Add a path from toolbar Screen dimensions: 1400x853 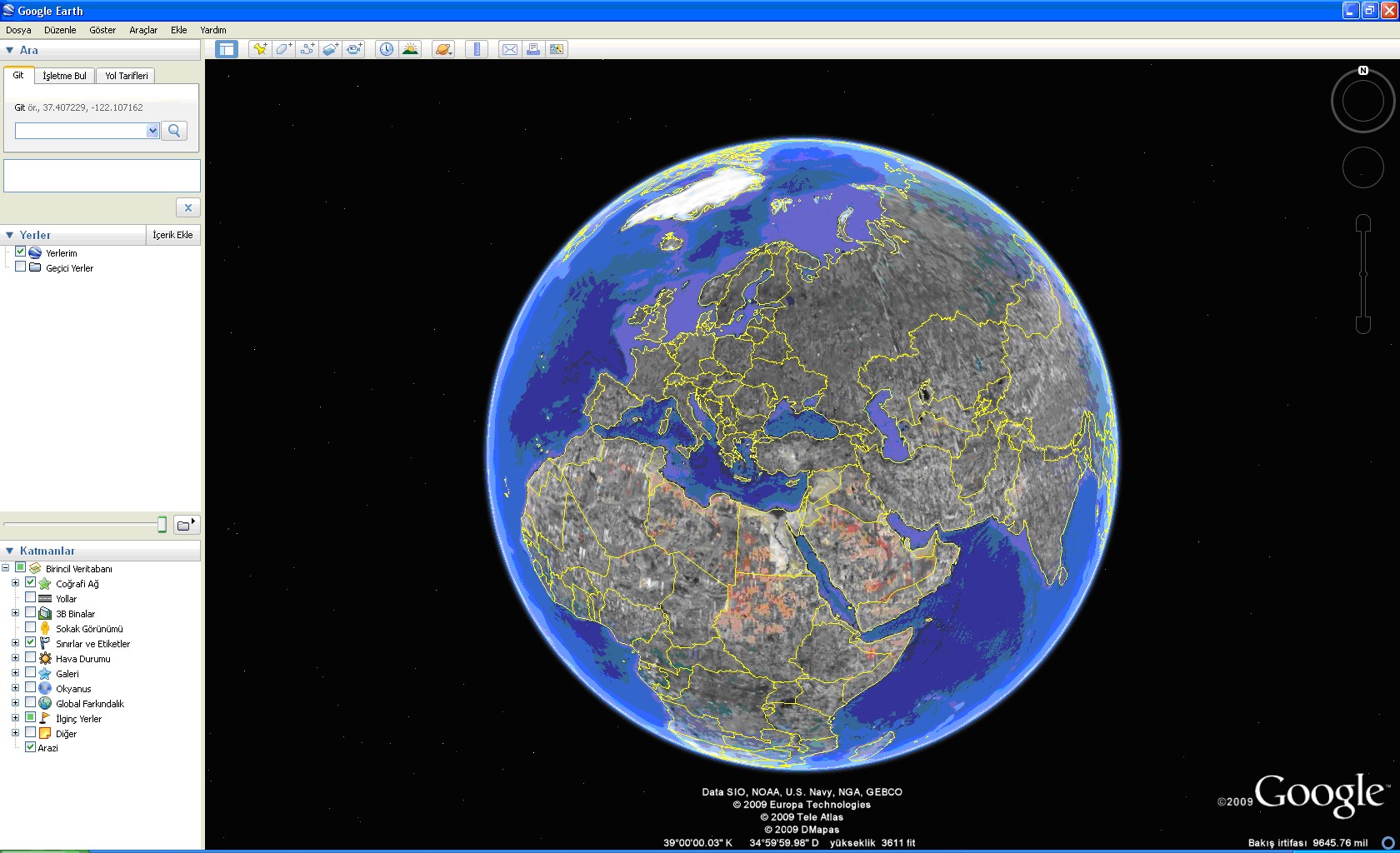(x=307, y=49)
